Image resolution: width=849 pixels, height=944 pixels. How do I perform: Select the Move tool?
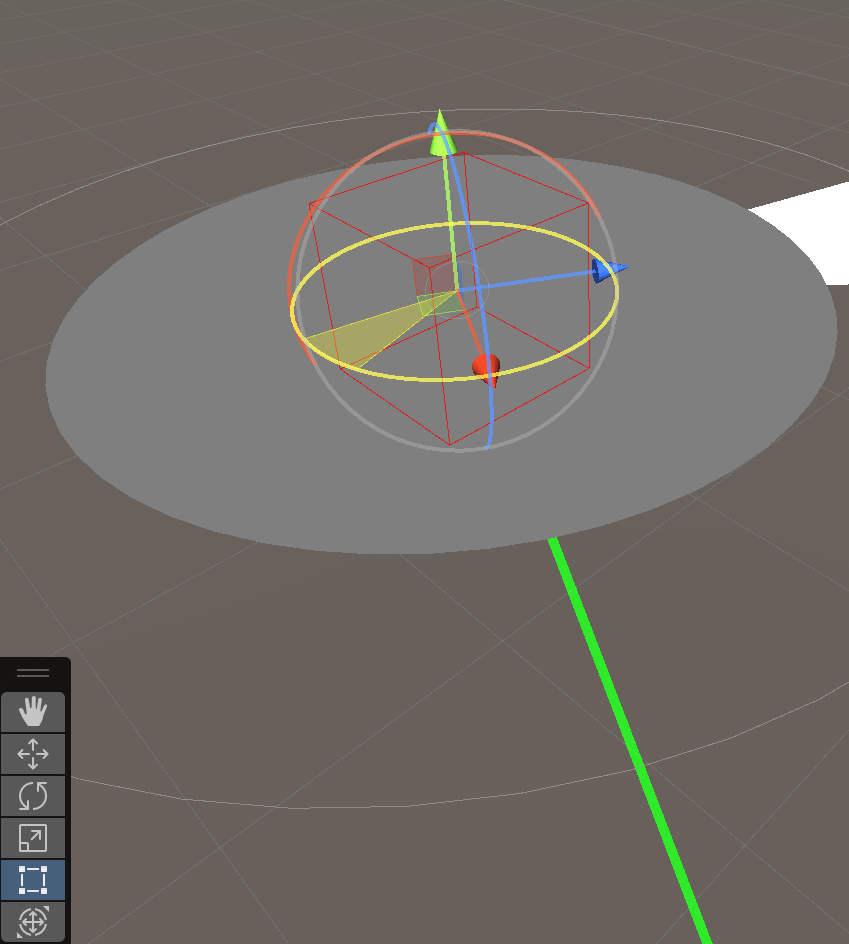(x=33, y=753)
